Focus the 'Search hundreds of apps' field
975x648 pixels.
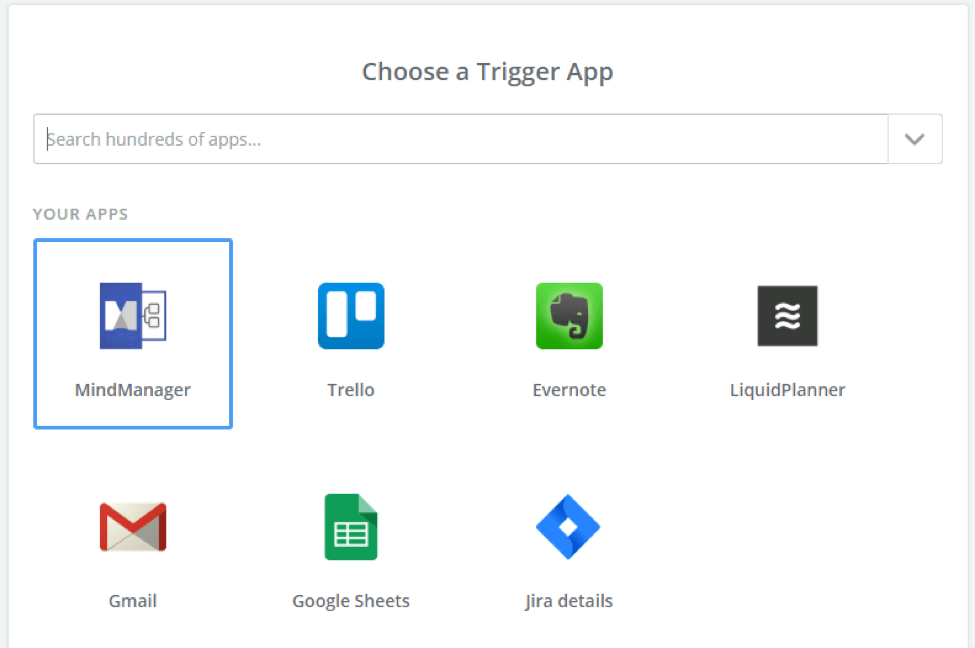point(461,139)
